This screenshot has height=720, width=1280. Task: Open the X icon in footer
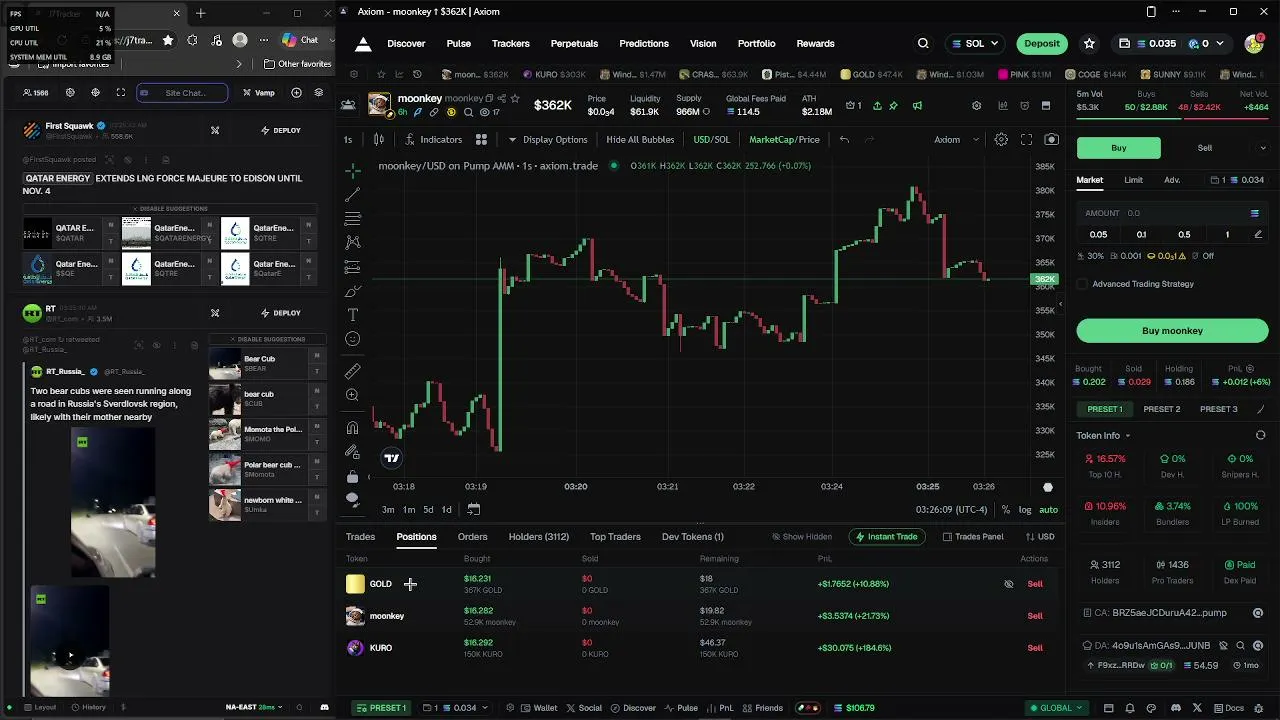[1197, 708]
